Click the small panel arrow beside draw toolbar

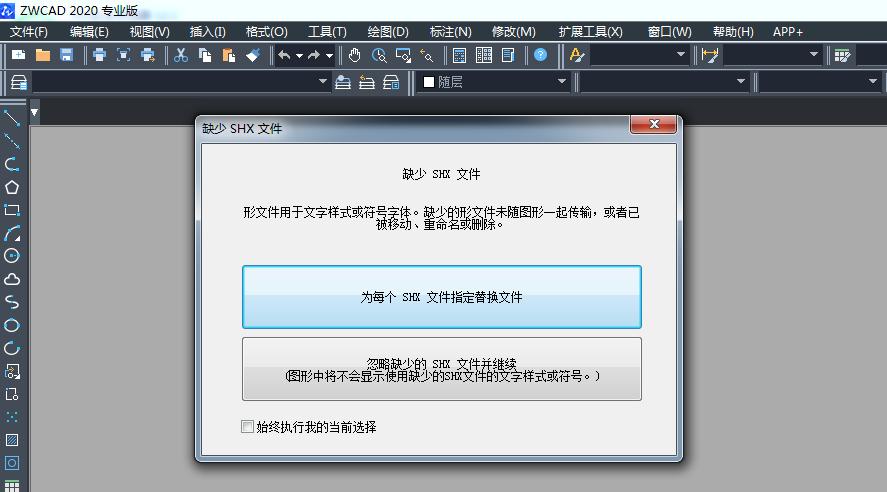(x=35, y=113)
